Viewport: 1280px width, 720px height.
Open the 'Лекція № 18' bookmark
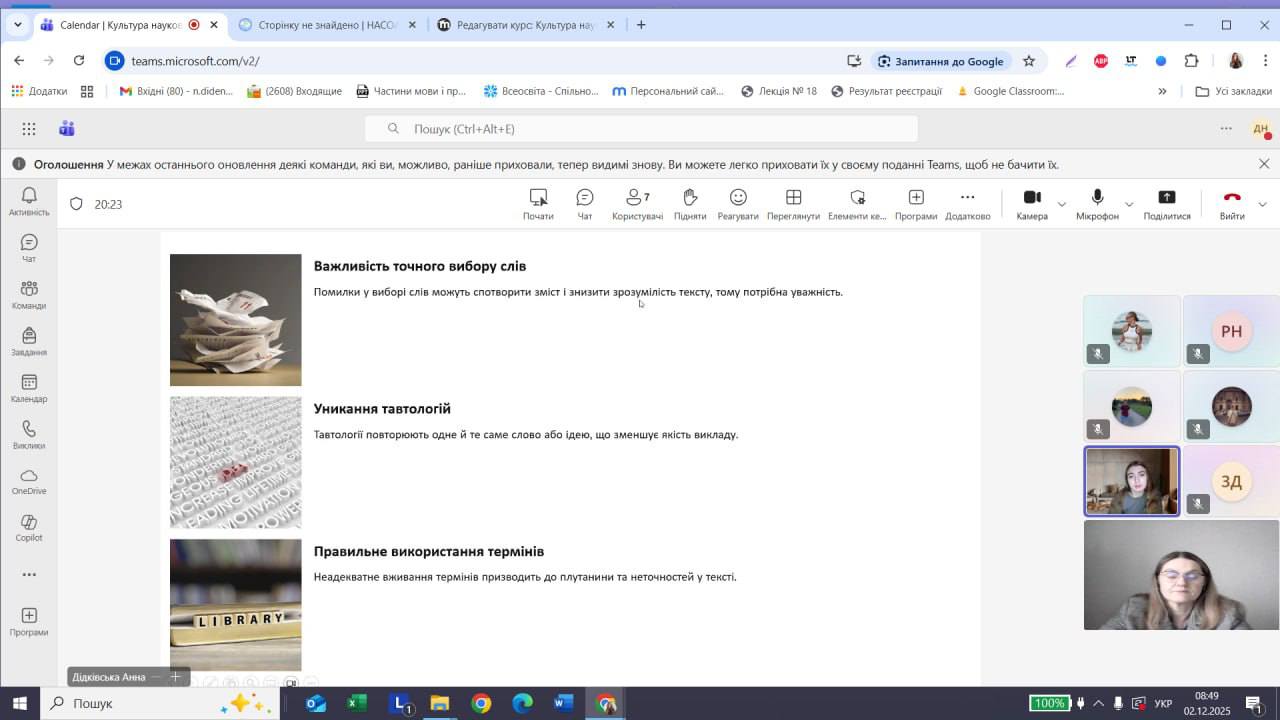point(779,91)
